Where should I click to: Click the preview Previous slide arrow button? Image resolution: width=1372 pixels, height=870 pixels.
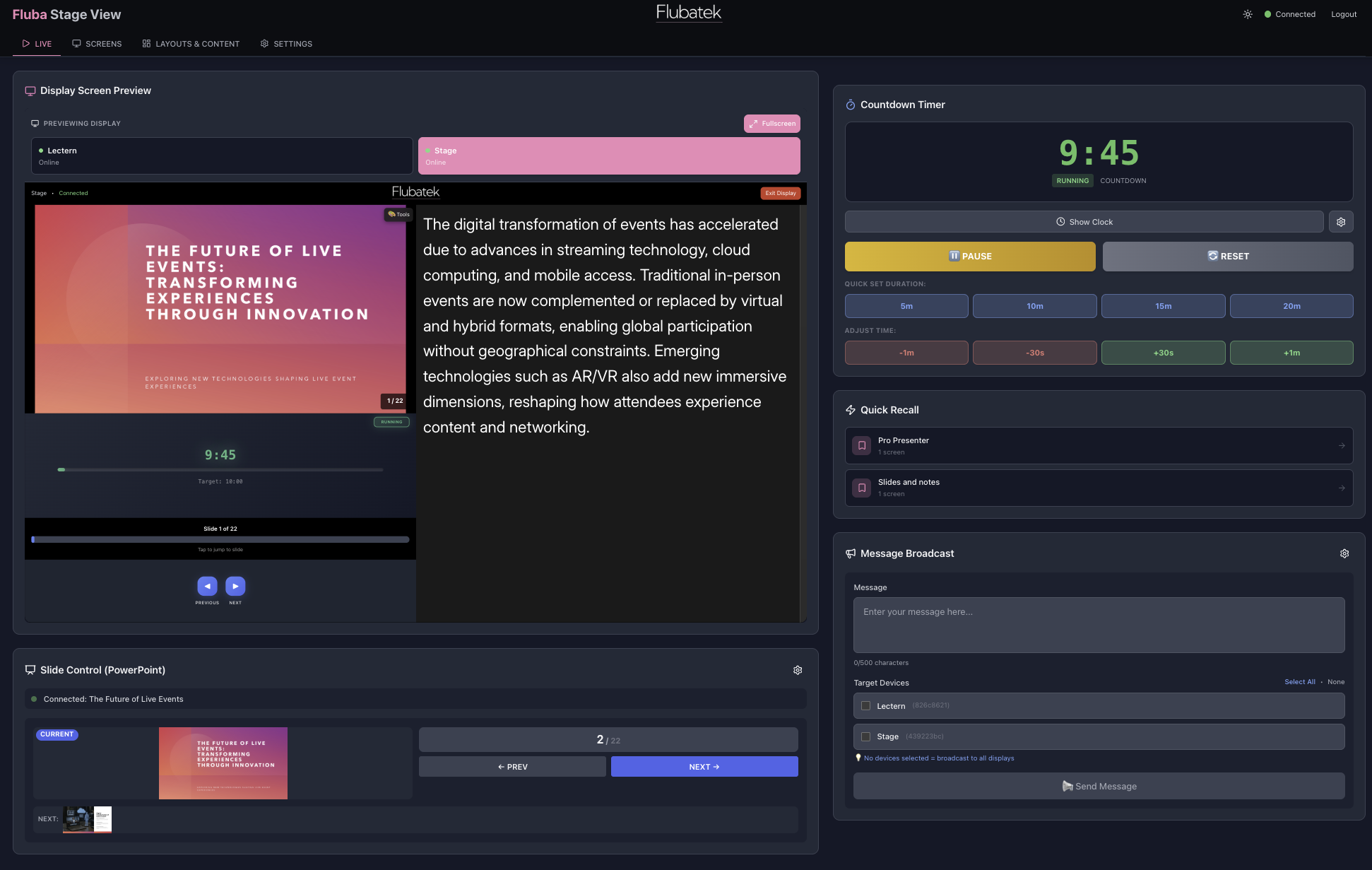coord(207,586)
